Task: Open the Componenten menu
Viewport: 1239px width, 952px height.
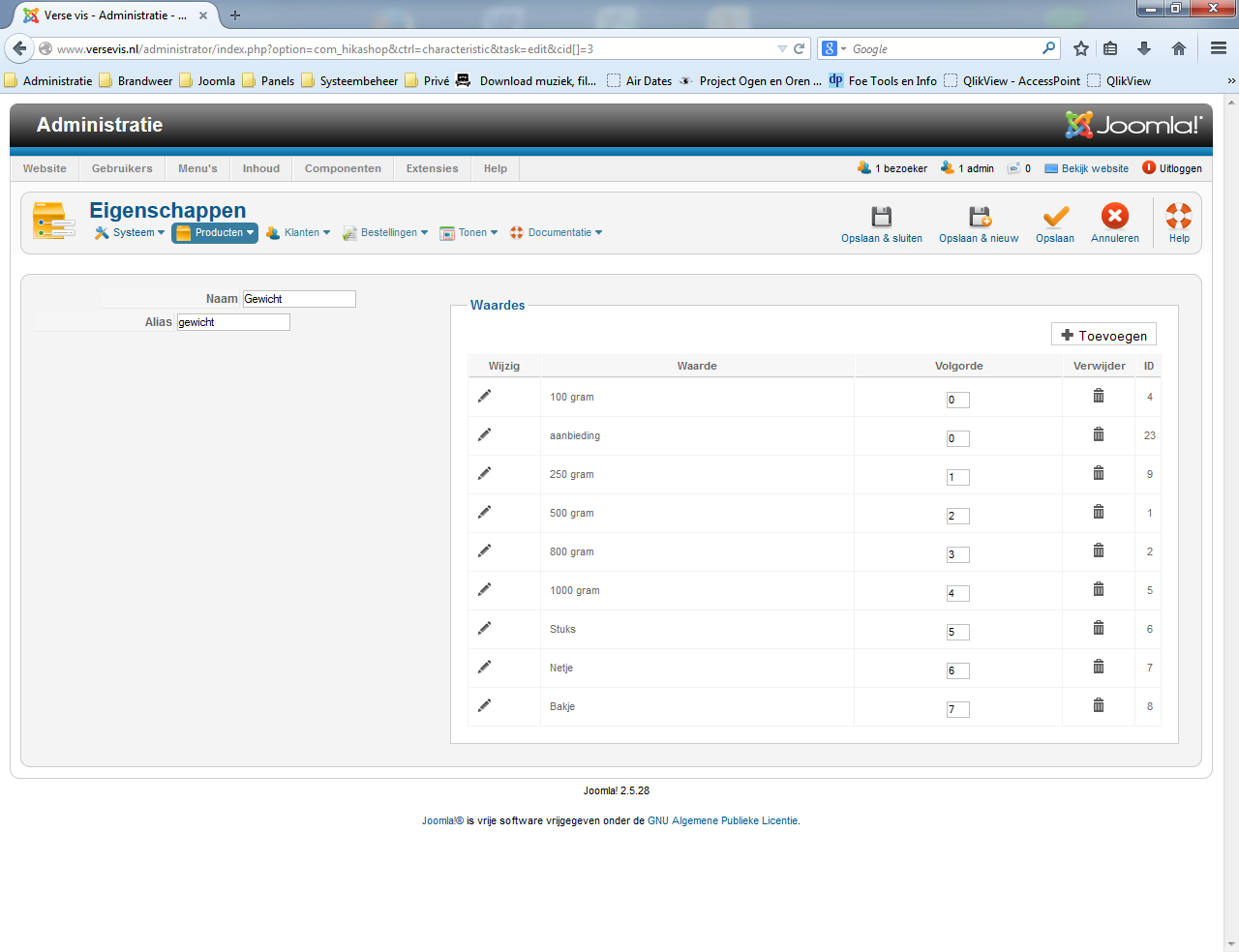Action: click(343, 168)
